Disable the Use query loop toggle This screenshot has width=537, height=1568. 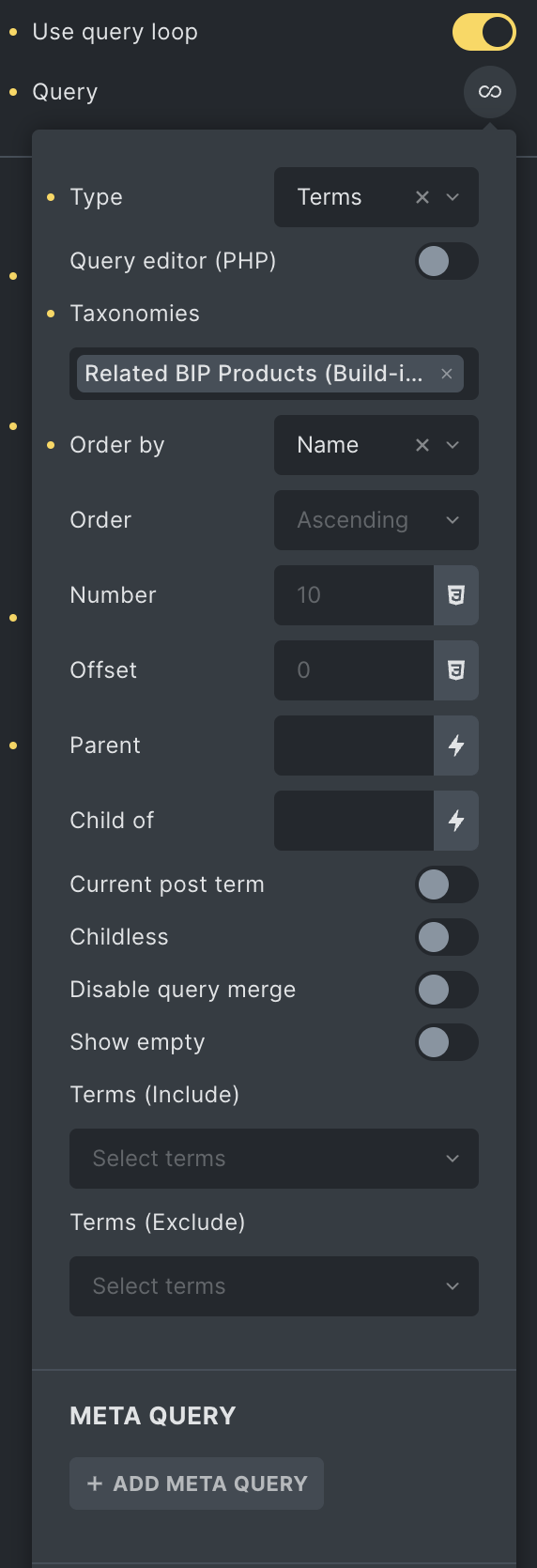pyautogui.click(x=484, y=32)
